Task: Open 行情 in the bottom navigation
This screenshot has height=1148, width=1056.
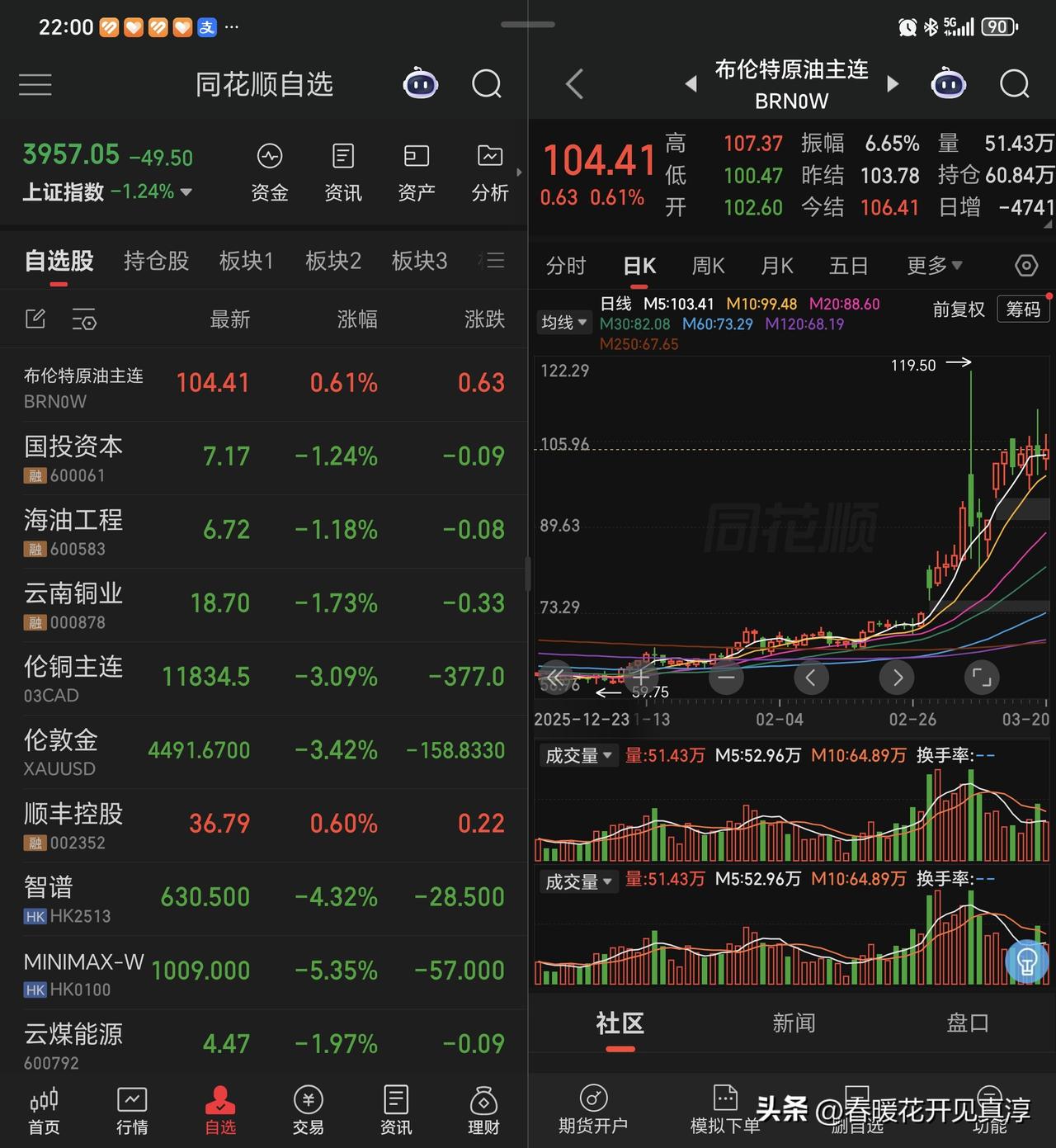Action: click(132, 1111)
